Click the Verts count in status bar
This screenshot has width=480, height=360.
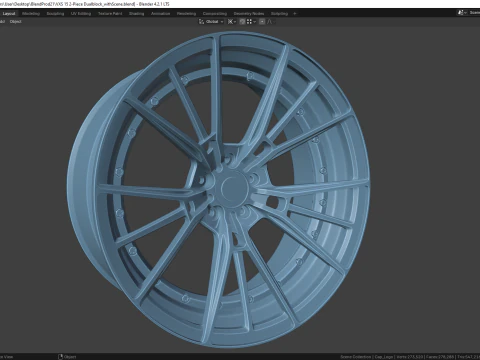click(x=409, y=357)
